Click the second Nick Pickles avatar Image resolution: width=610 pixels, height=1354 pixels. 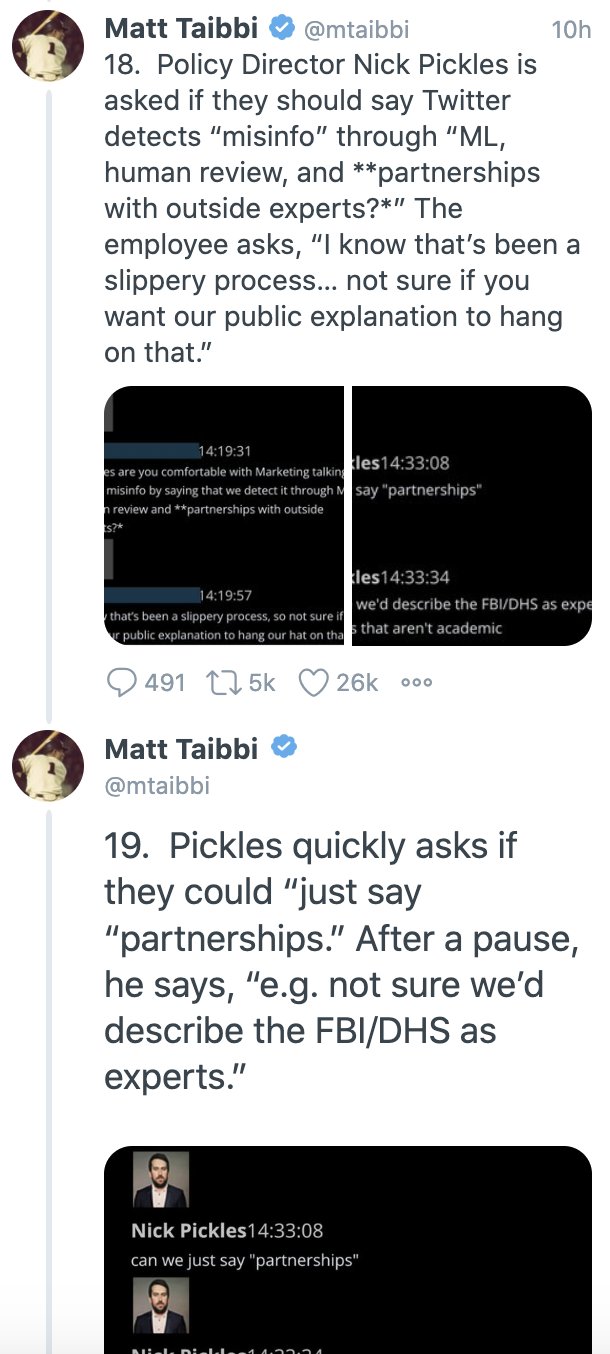(160, 1305)
